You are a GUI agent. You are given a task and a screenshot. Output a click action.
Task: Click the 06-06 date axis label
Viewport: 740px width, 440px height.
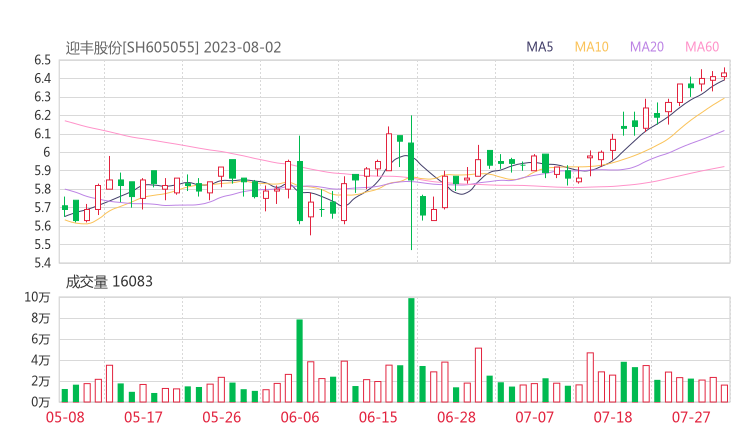coord(300,417)
